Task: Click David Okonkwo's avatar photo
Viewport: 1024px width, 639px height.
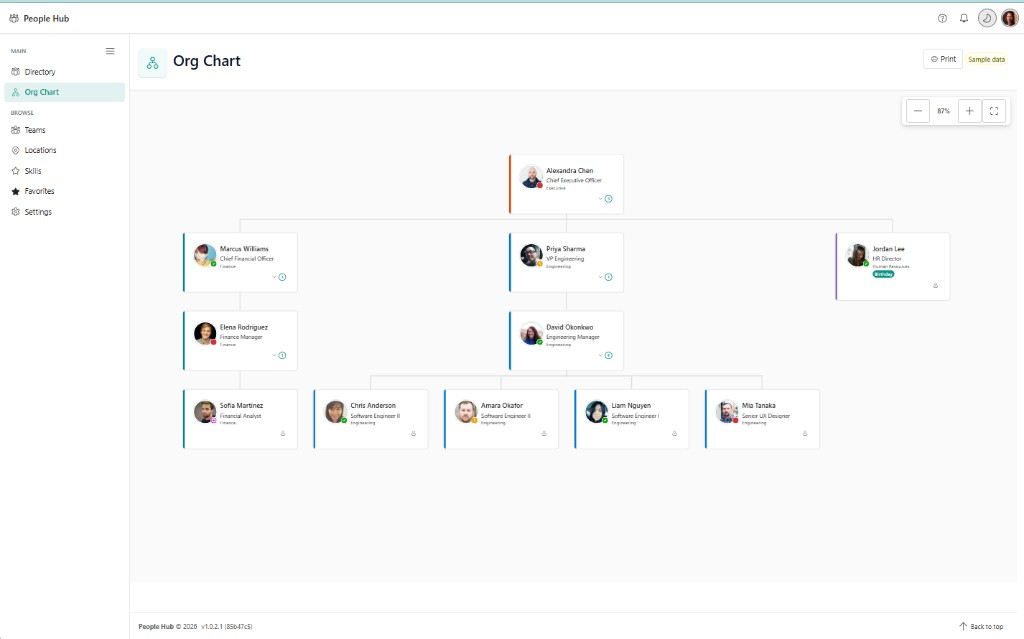Action: (x=531, y=333)
